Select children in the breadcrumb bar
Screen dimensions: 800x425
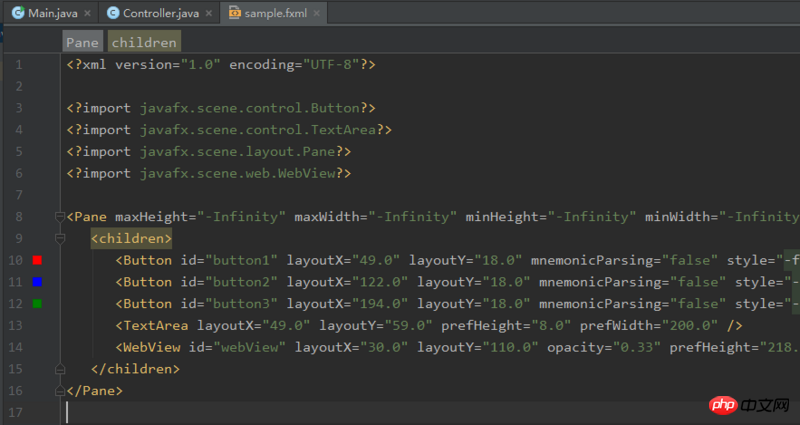(144, 42)
